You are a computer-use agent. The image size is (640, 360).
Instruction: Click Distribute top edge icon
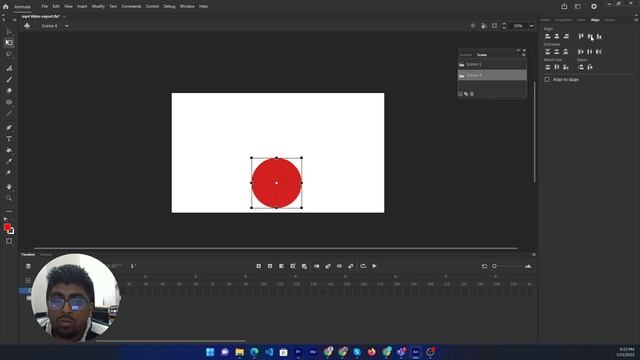click(x=548, y=52)
